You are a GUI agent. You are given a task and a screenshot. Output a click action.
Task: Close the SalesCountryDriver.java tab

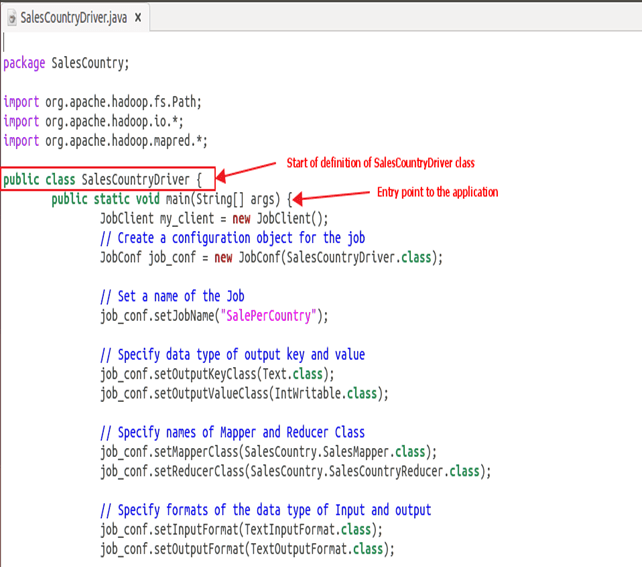pyautogui.click(x=137, y=19)
